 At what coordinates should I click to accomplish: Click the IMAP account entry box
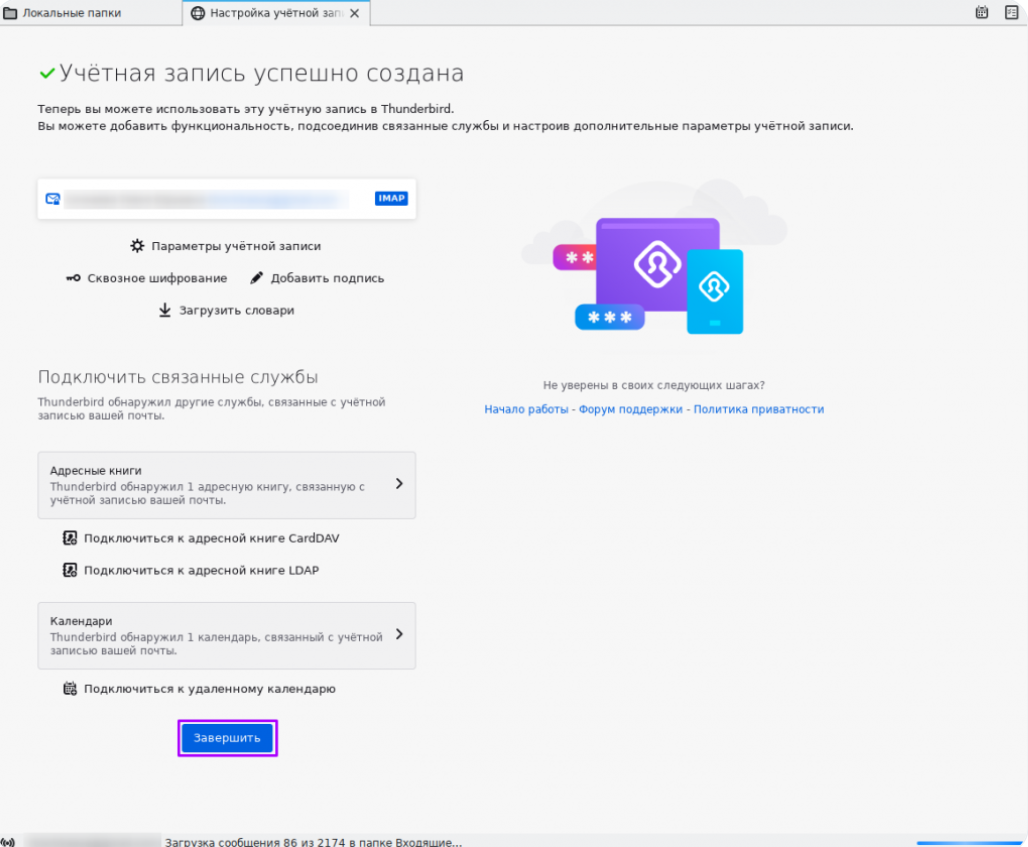pyautogui.click(x=226, y=199)
